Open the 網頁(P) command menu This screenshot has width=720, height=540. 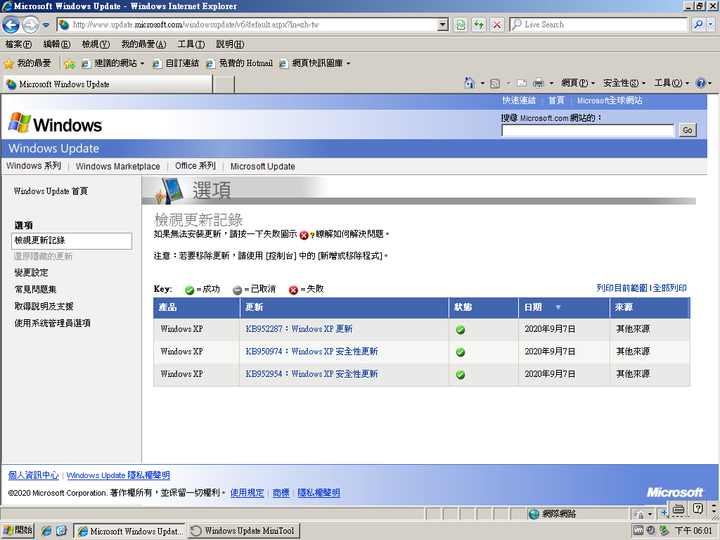(578, 83)
